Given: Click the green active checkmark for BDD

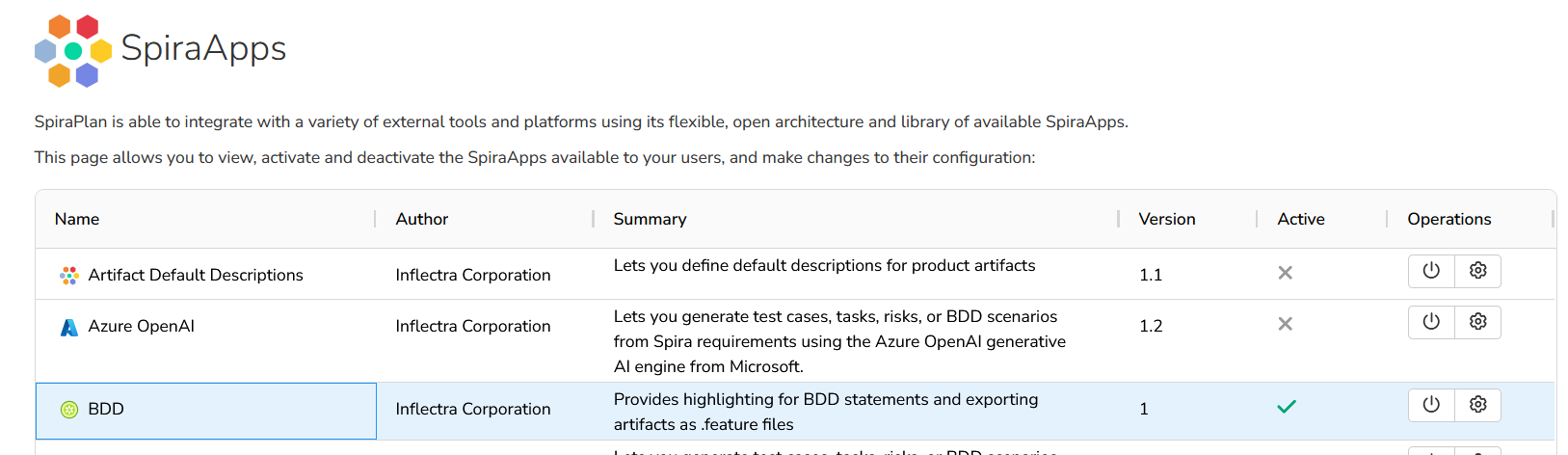Looking at the screenshot, I should (1286, 407).
